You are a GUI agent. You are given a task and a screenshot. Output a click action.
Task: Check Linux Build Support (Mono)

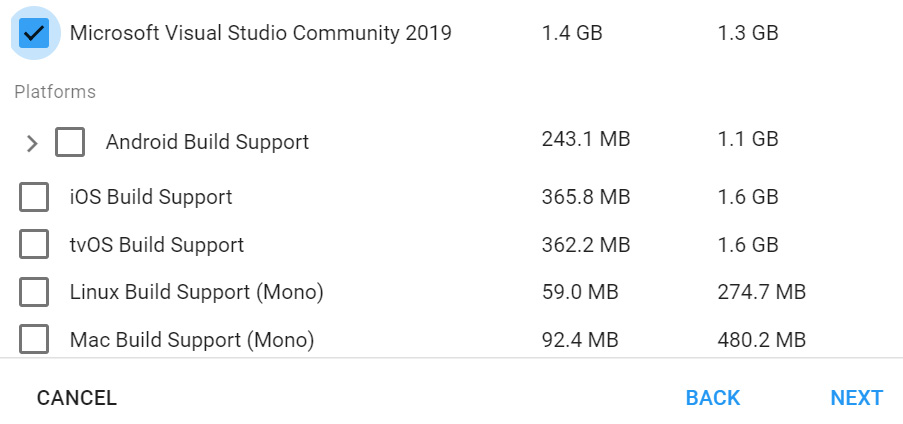[34, 292]
